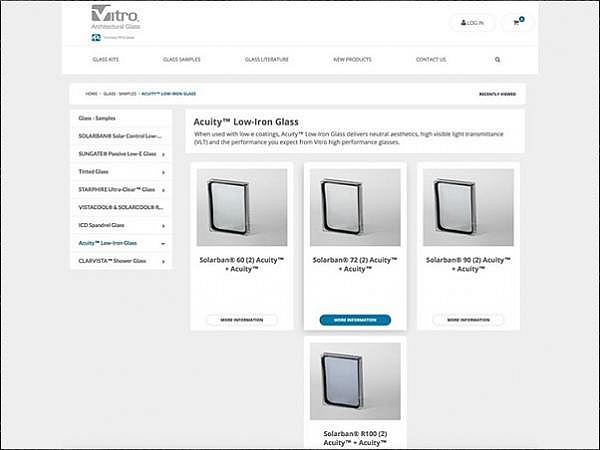This screenshot has width=600, height=450.
Task: Open the shopping cart icon
Action: 518,22
